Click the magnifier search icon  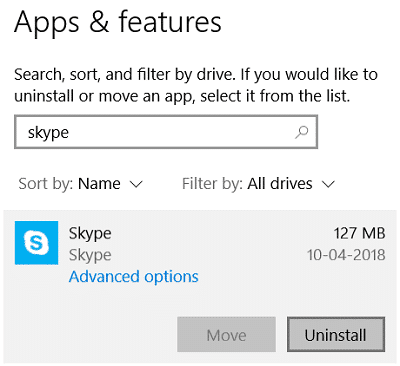click(302, 132)
